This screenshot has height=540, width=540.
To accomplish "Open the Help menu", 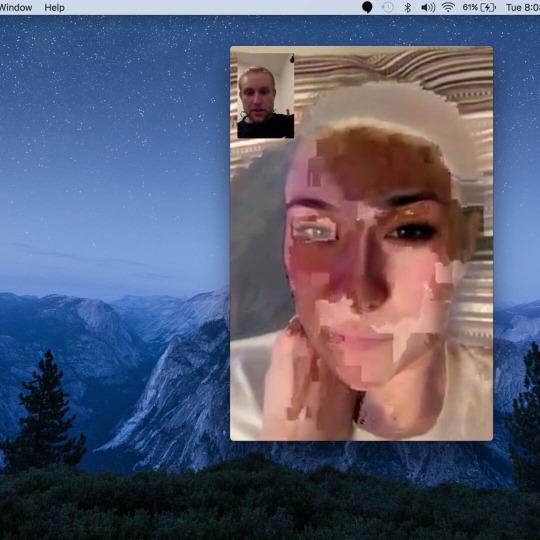I will [54, 7].
